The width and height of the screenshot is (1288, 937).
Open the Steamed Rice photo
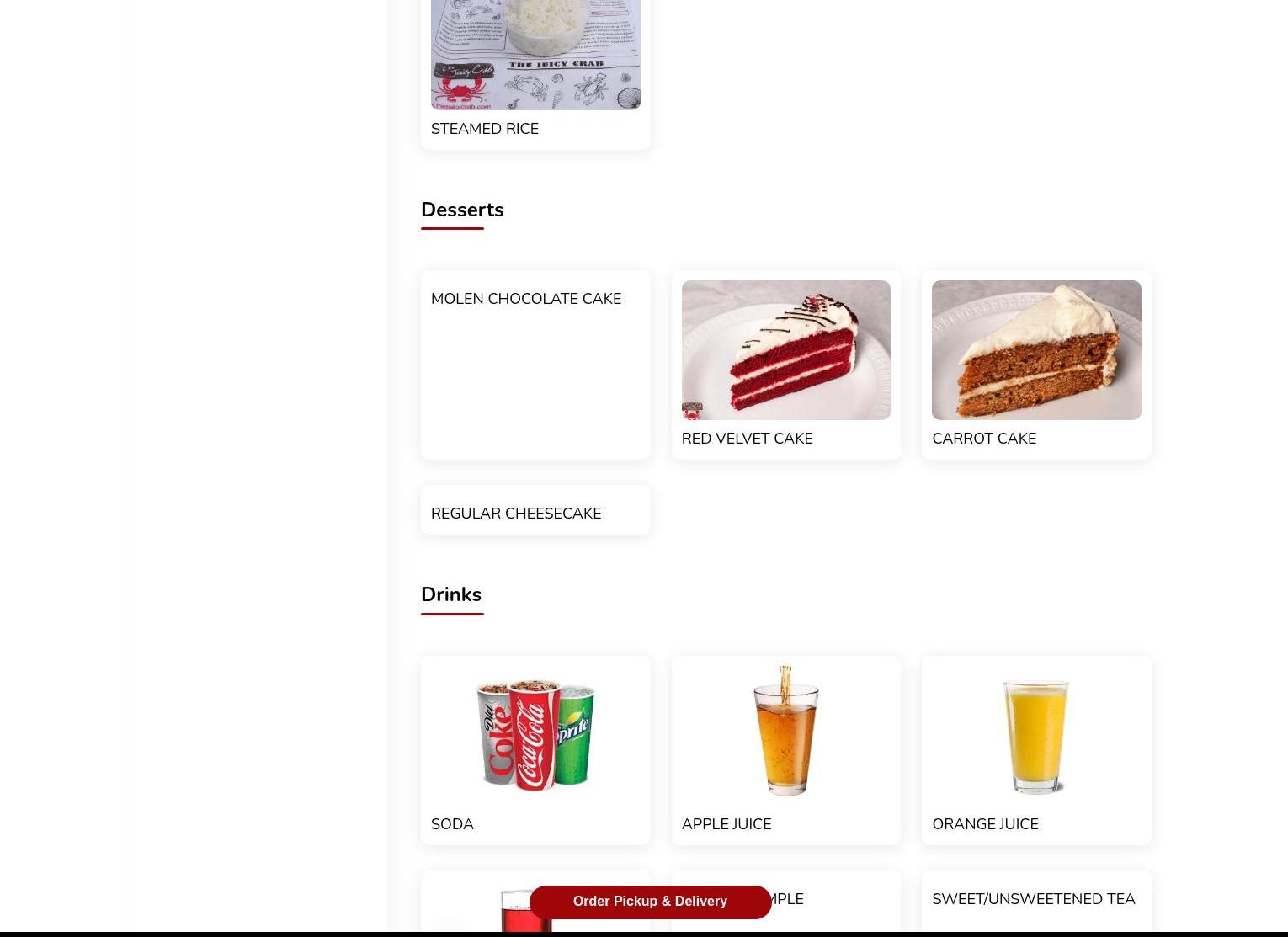pos(535,55)
